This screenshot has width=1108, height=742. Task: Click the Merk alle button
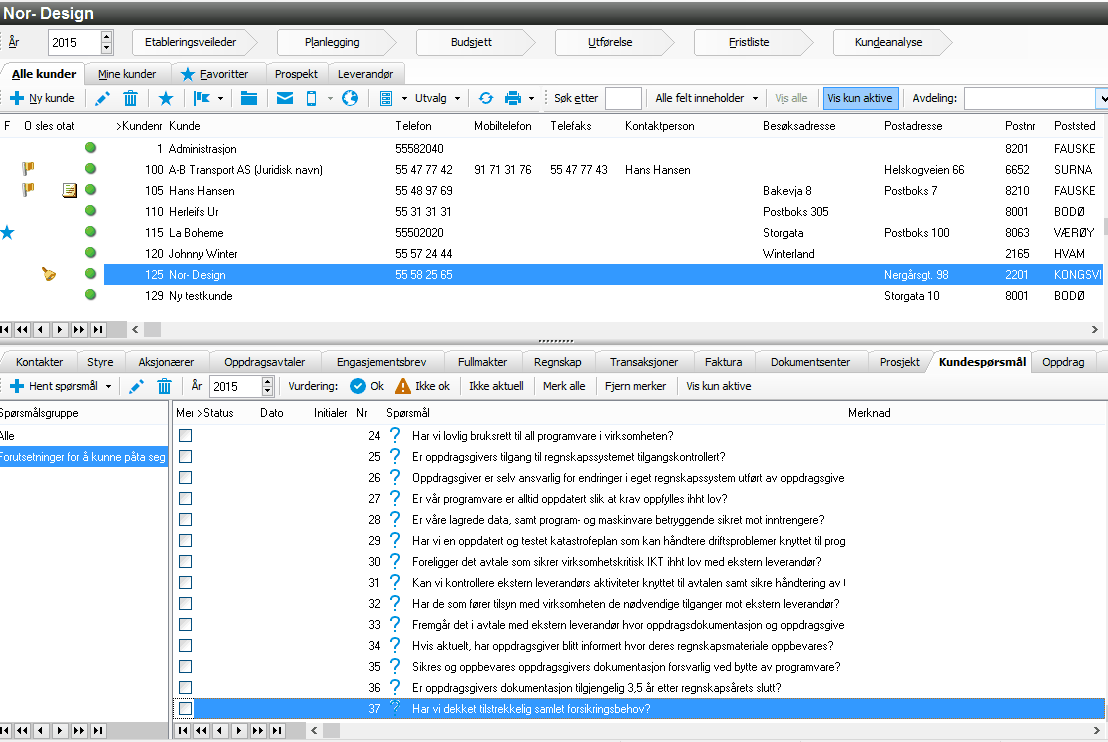564,387
